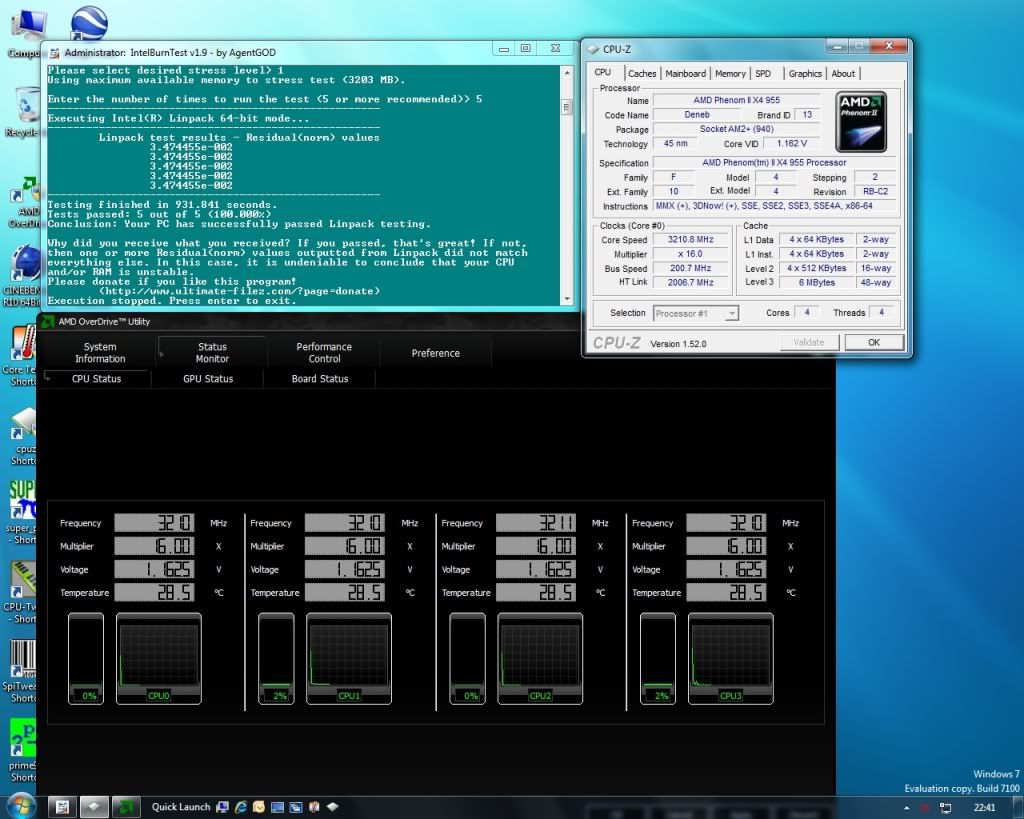Click CPU1 2% load bar
Screen dimensions: 1024x819
[x=276, y=658]
